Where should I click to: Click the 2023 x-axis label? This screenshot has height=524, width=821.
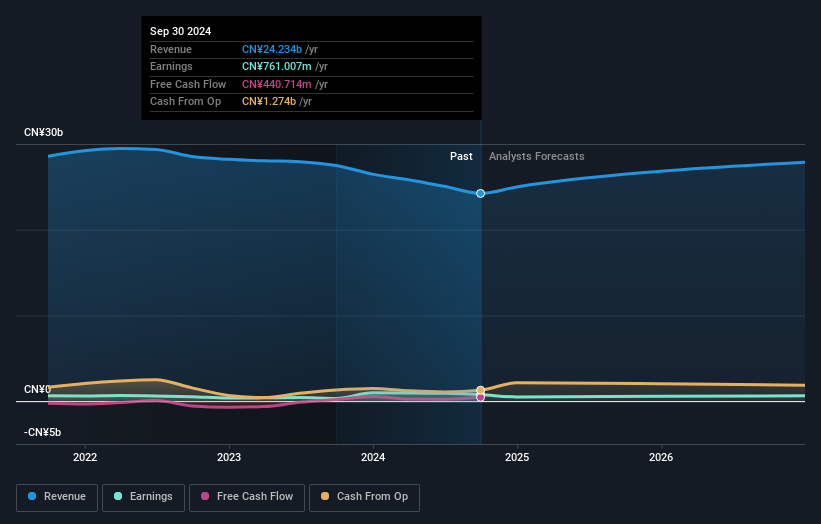tap(229, 458)
